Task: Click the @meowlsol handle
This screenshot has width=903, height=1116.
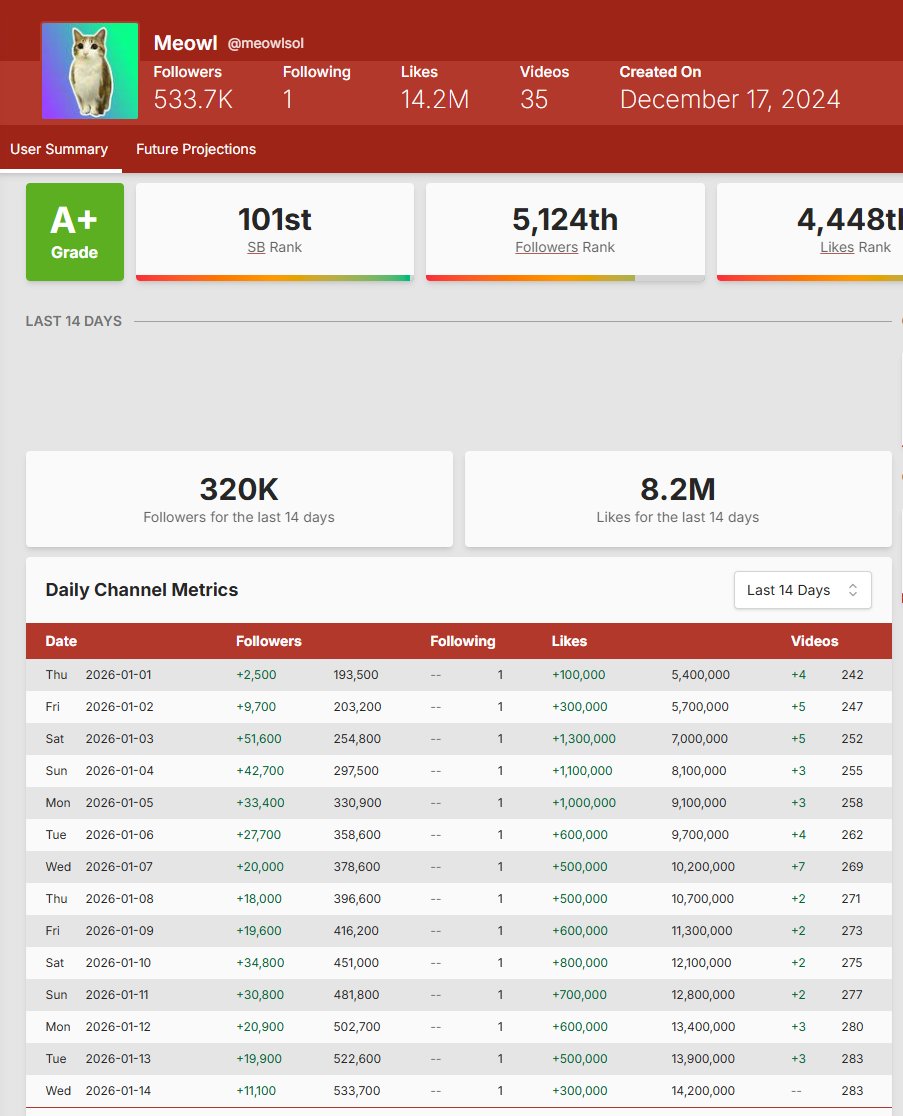Action: (x=265, y=43)
